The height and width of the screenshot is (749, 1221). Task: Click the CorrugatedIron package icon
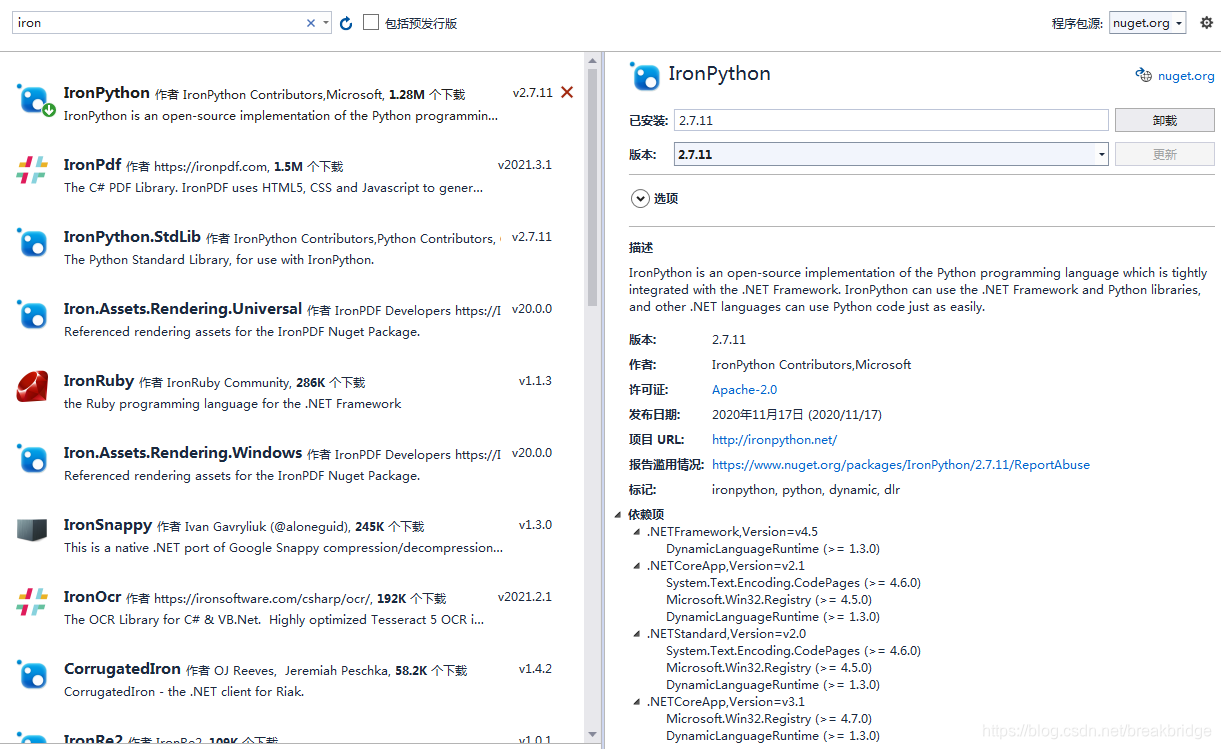click(x=32, y=675)
